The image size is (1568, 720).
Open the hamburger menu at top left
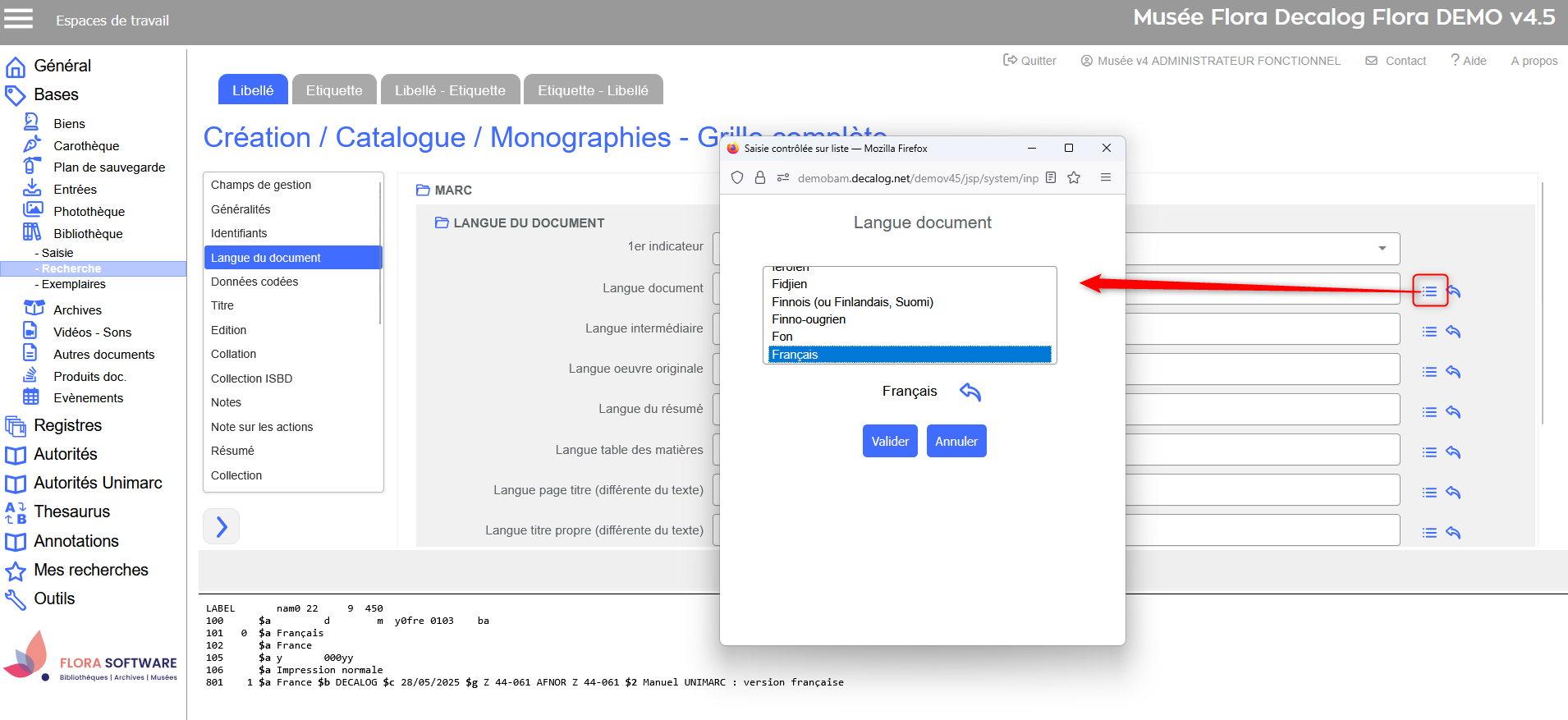tap(18, 19)
